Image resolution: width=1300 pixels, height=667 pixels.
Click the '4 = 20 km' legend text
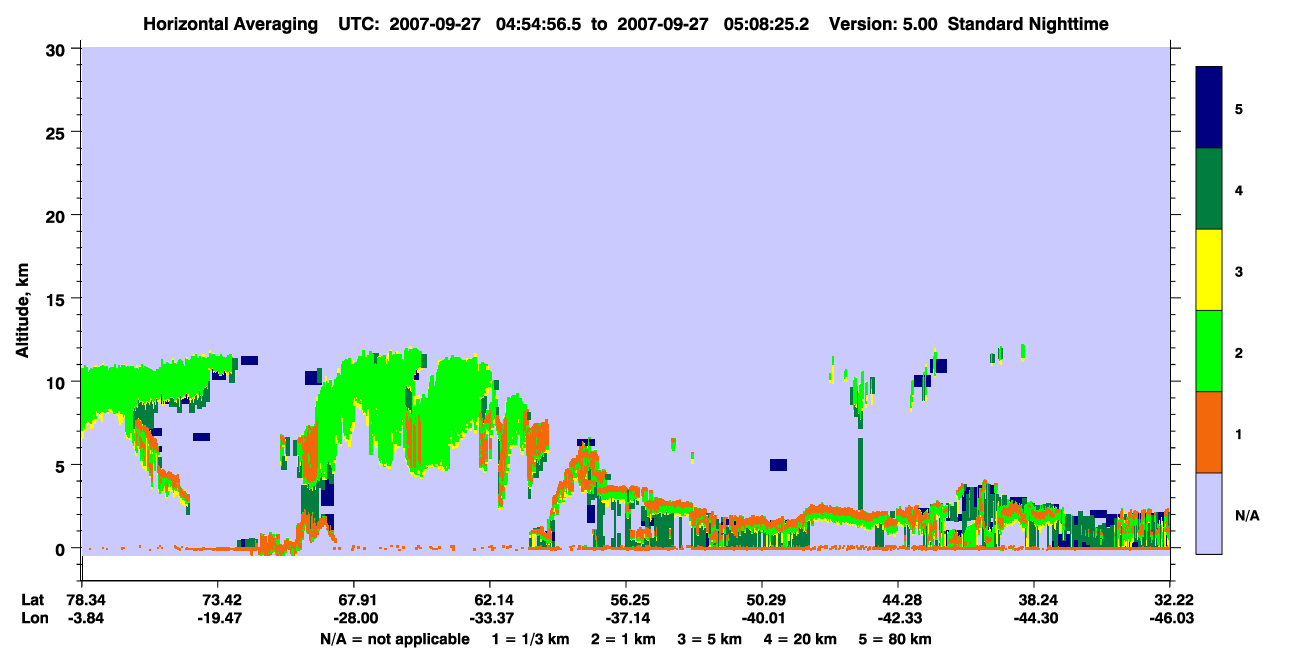801,639
